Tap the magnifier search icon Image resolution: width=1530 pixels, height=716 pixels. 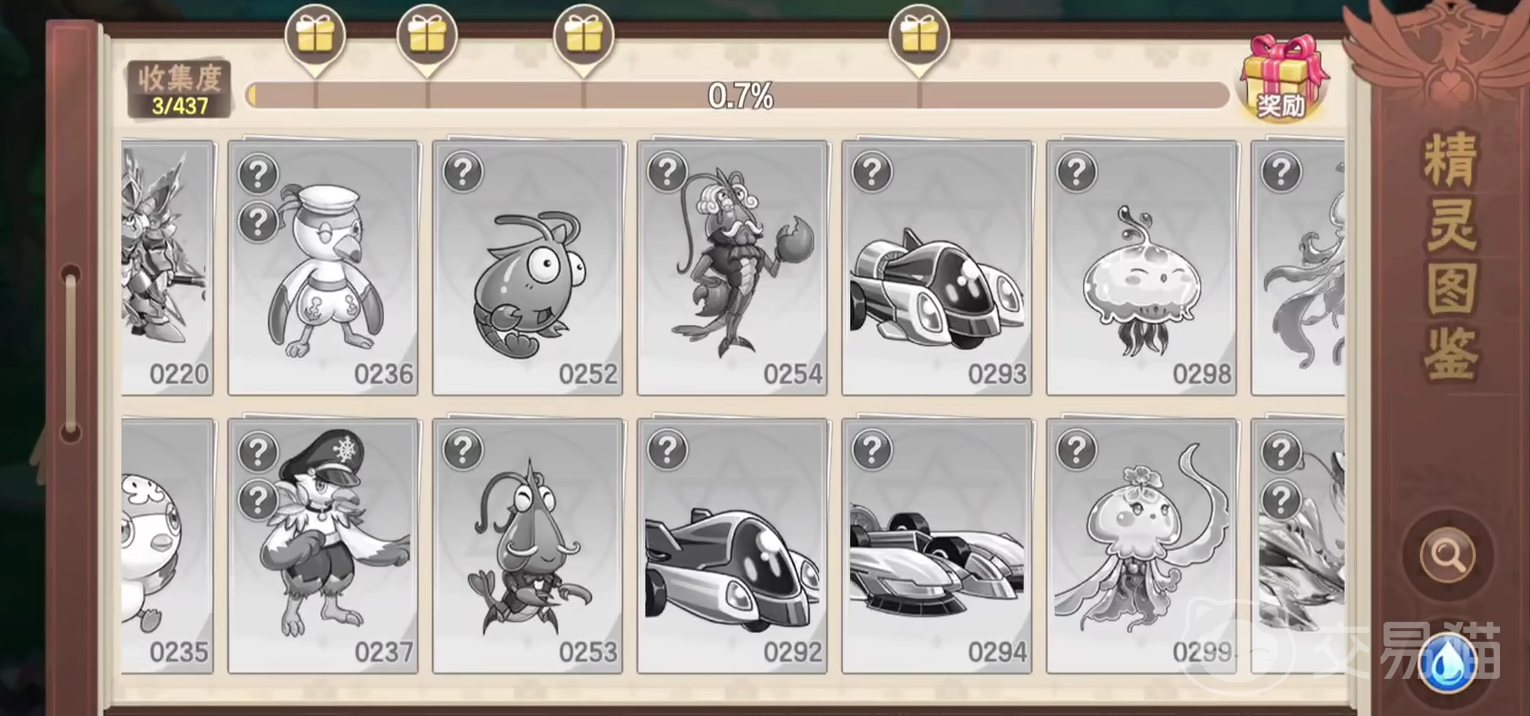click(x=1447, y=553)
